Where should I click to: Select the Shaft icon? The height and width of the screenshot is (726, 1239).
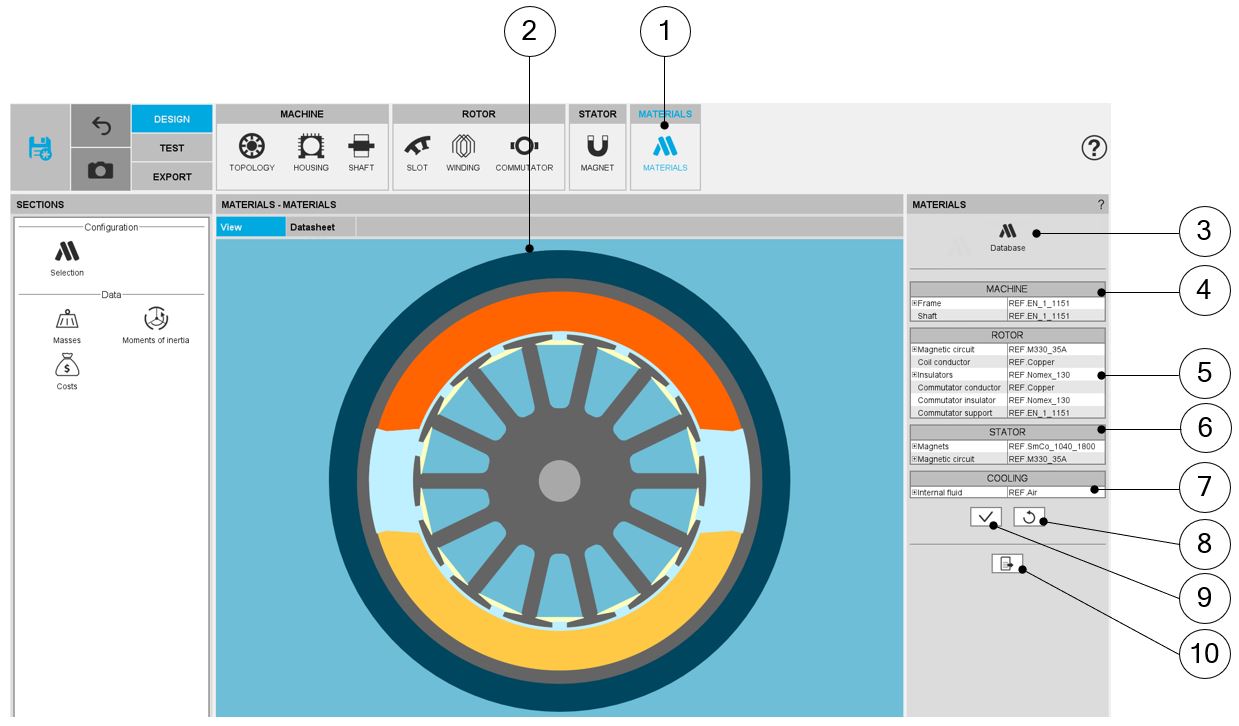point(361,147)
